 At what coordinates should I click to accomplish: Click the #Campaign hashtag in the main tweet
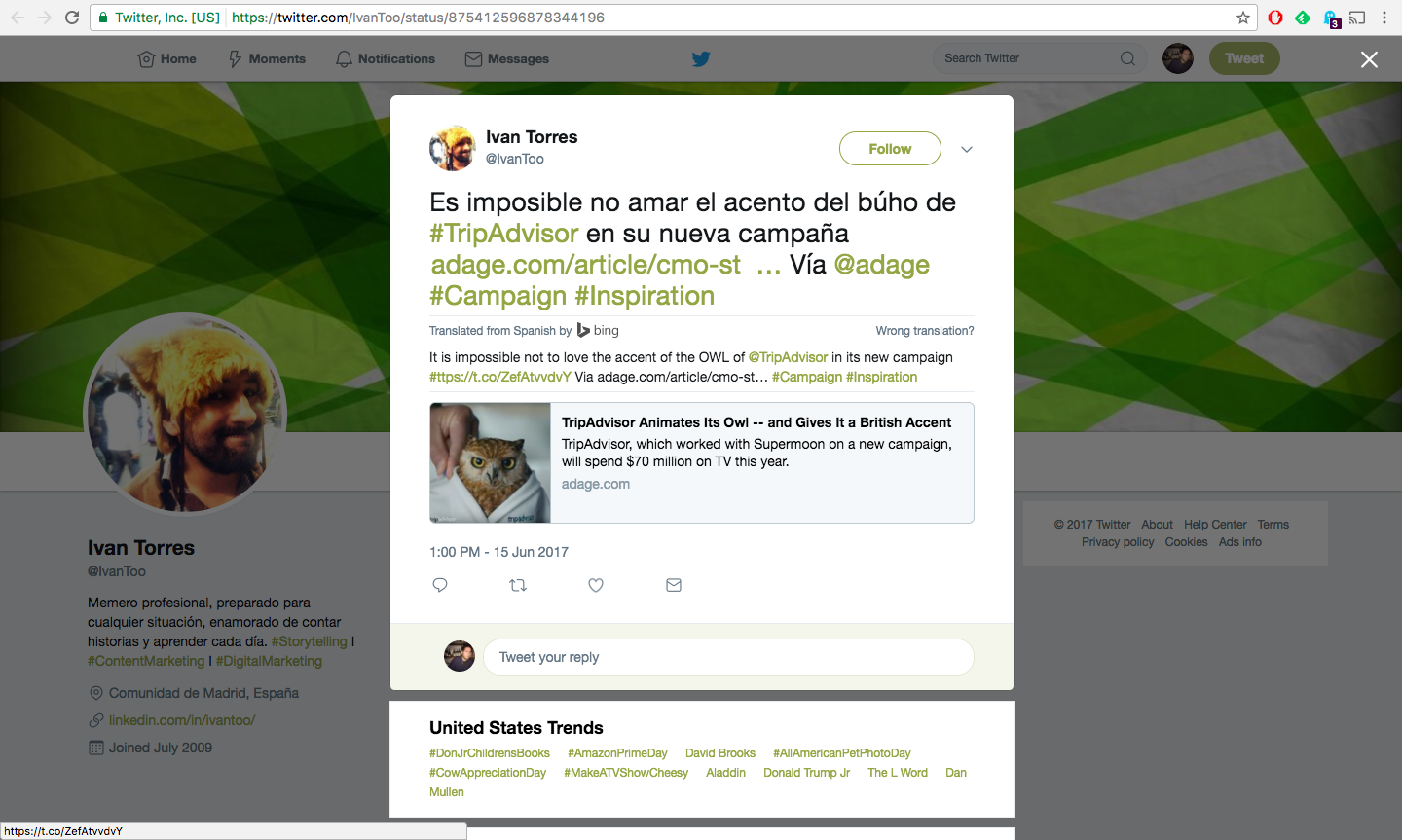pos(498,296)
